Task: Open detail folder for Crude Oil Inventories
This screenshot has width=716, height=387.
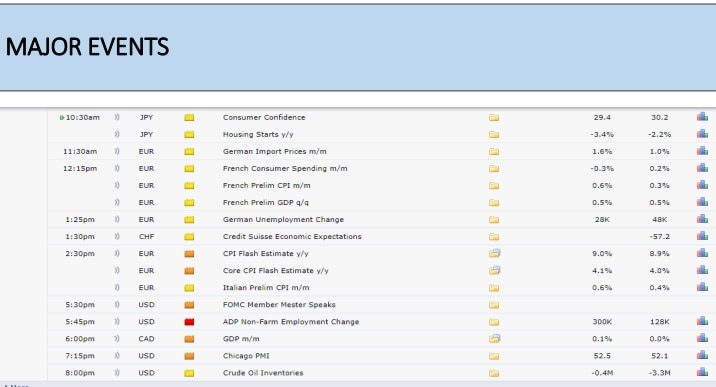Action: (494, 373)
